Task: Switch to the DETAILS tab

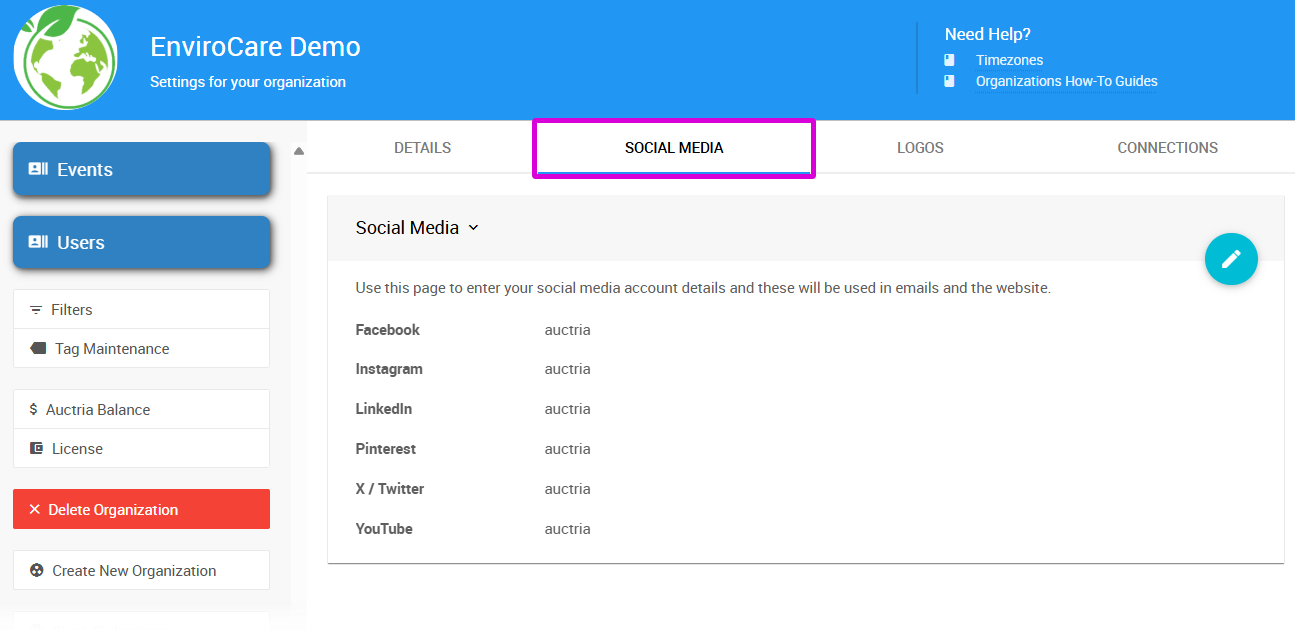Action: pyautogui.click(x=422, y=147)
